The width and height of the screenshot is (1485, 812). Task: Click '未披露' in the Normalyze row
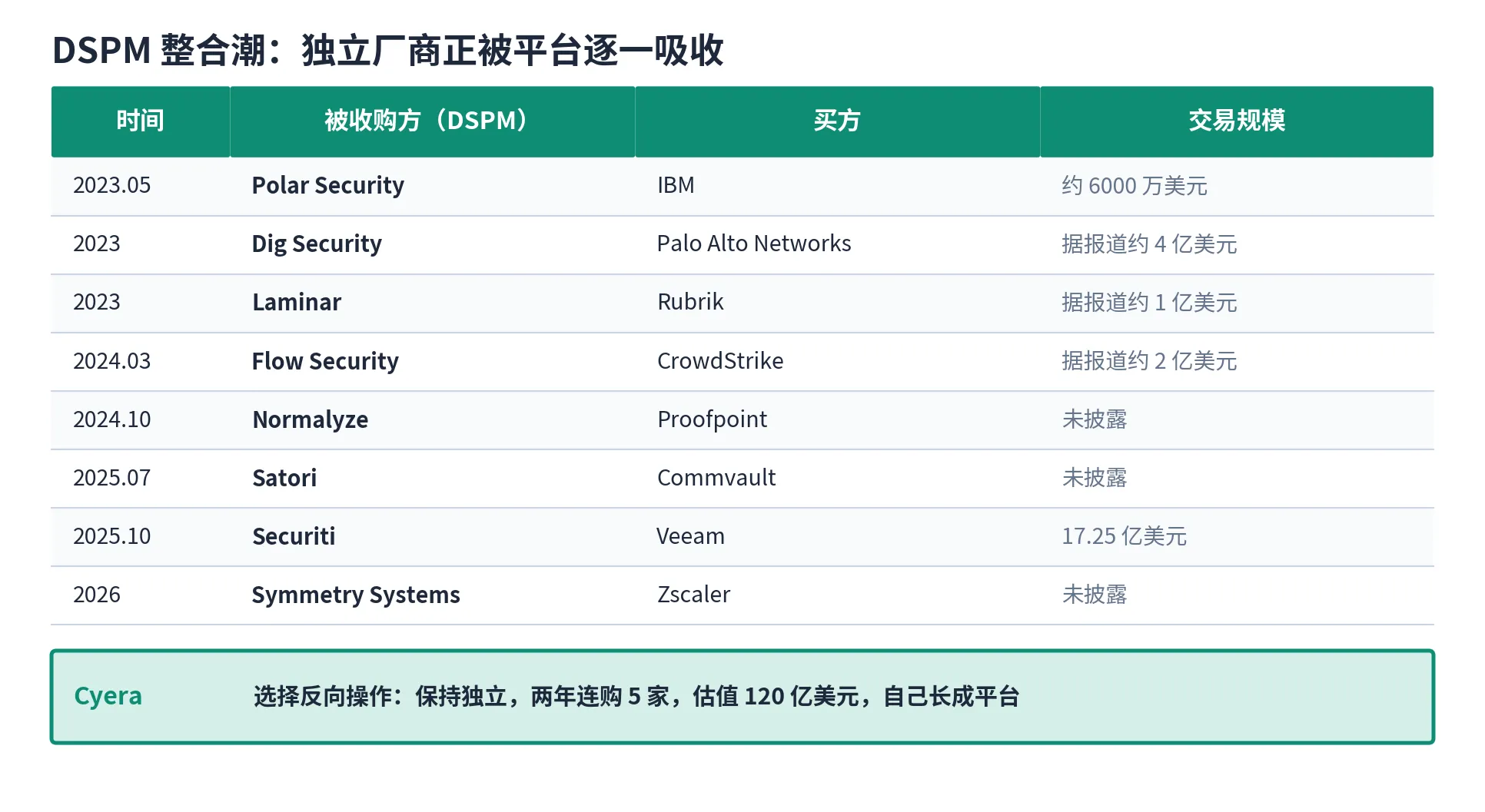pyautogui.click(x=1095, y=419)
